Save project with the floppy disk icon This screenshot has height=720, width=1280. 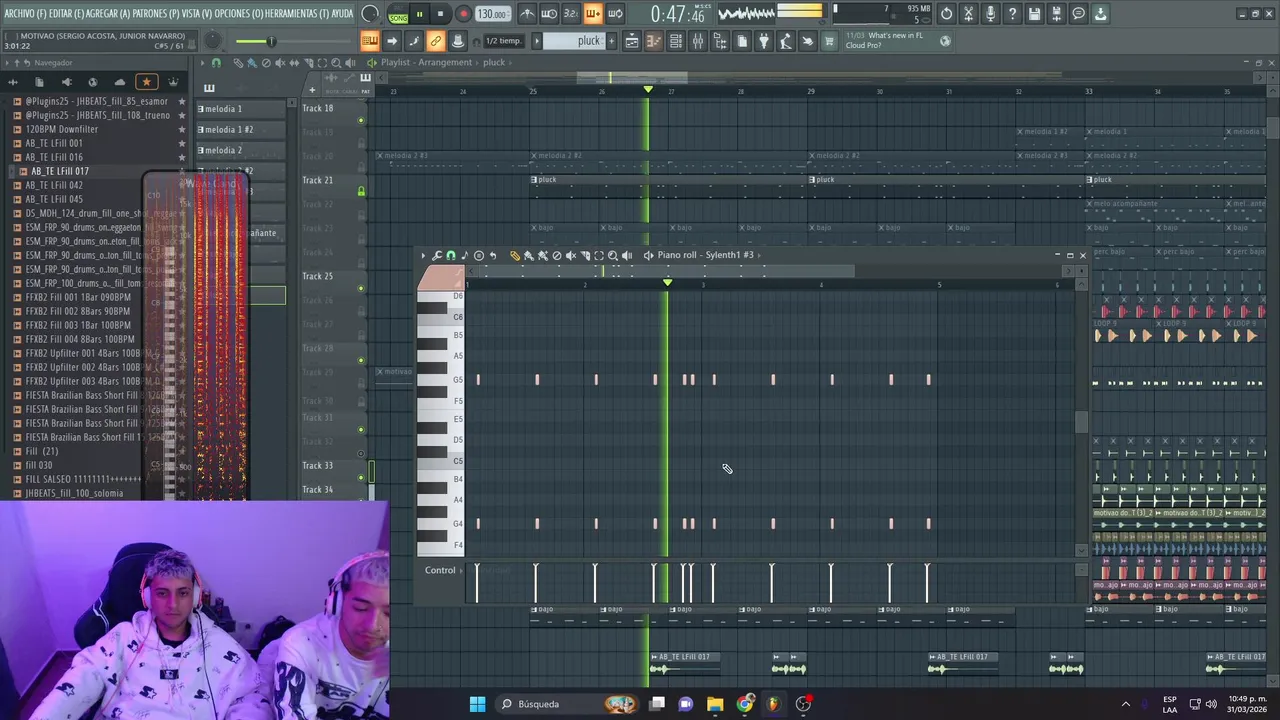click(1034, 14)
